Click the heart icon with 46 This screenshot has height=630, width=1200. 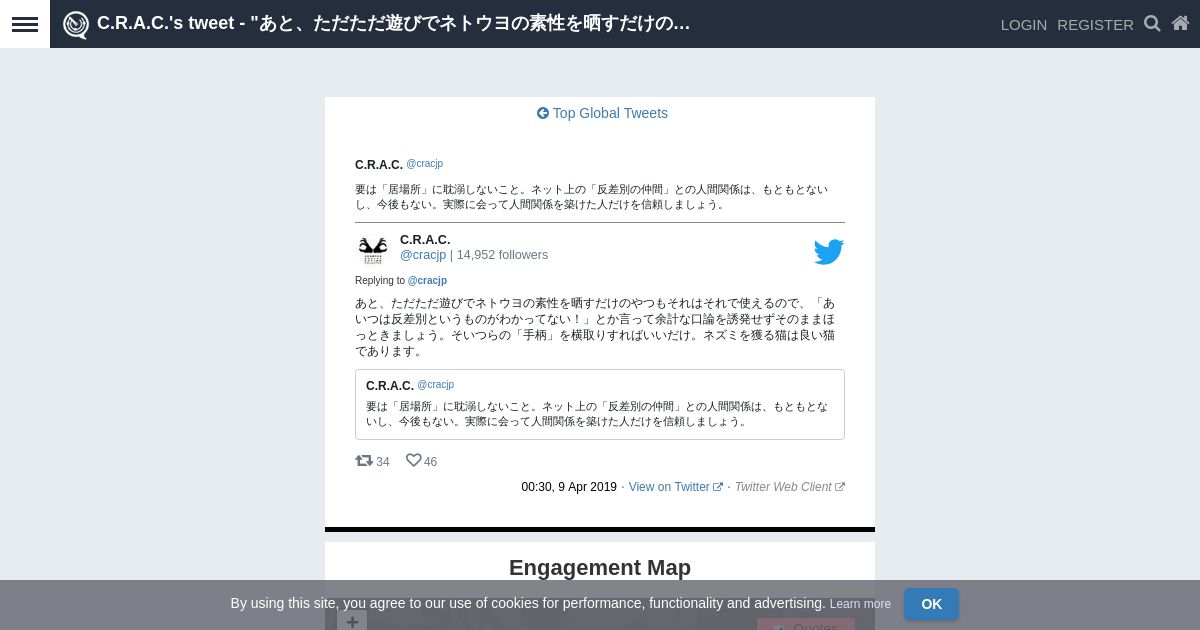(x=413, y=461)
